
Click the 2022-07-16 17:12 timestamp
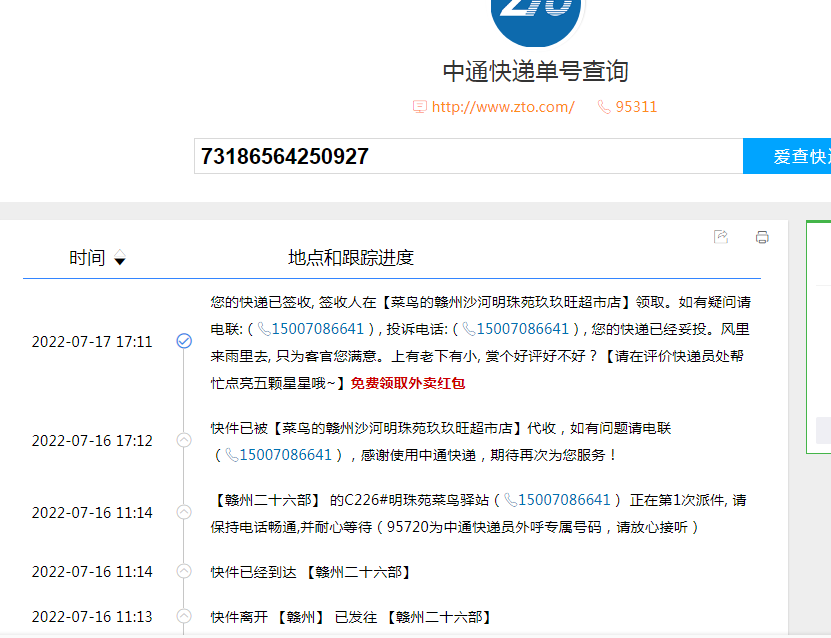pos(92,441)
